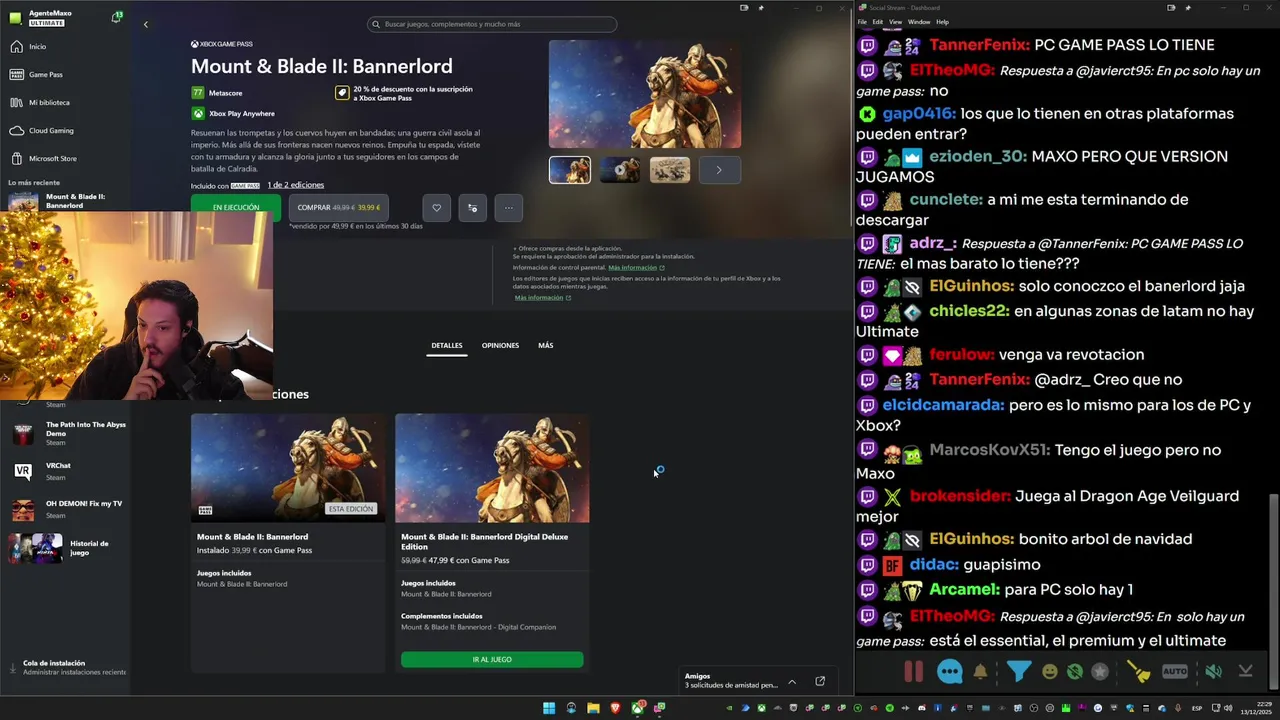This screenshot has width=1280, height=720.
Task: Select the third gallery thumbnail
Action: point(670,170)
